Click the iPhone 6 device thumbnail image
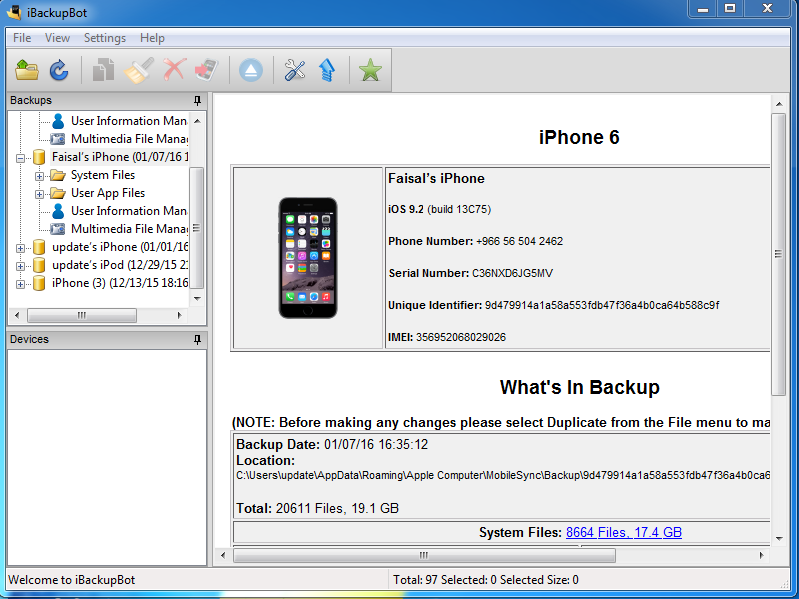The width and height of the screenshot is (799, 599). coord(308,258)
